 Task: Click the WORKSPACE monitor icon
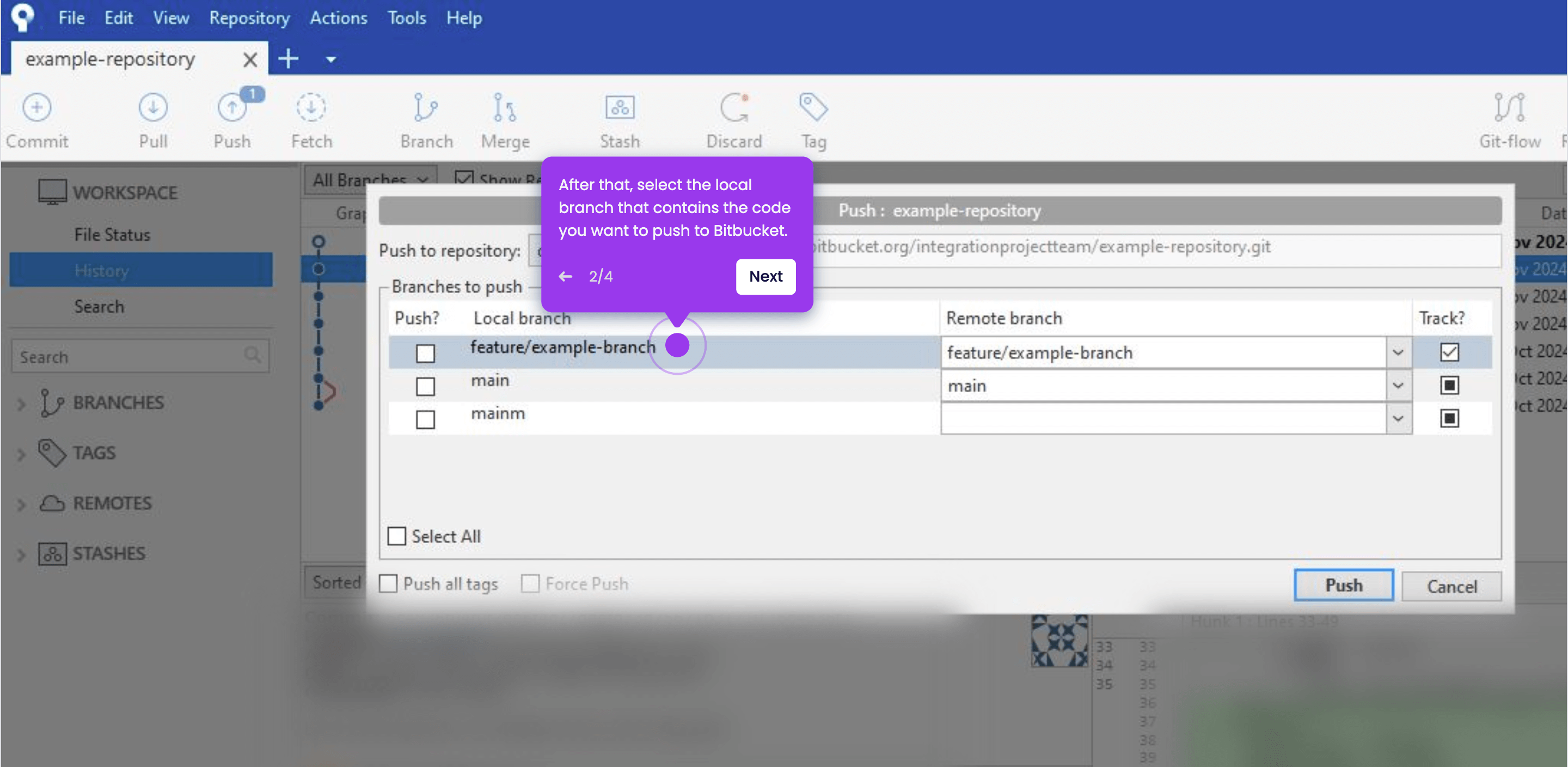(52, 192)
